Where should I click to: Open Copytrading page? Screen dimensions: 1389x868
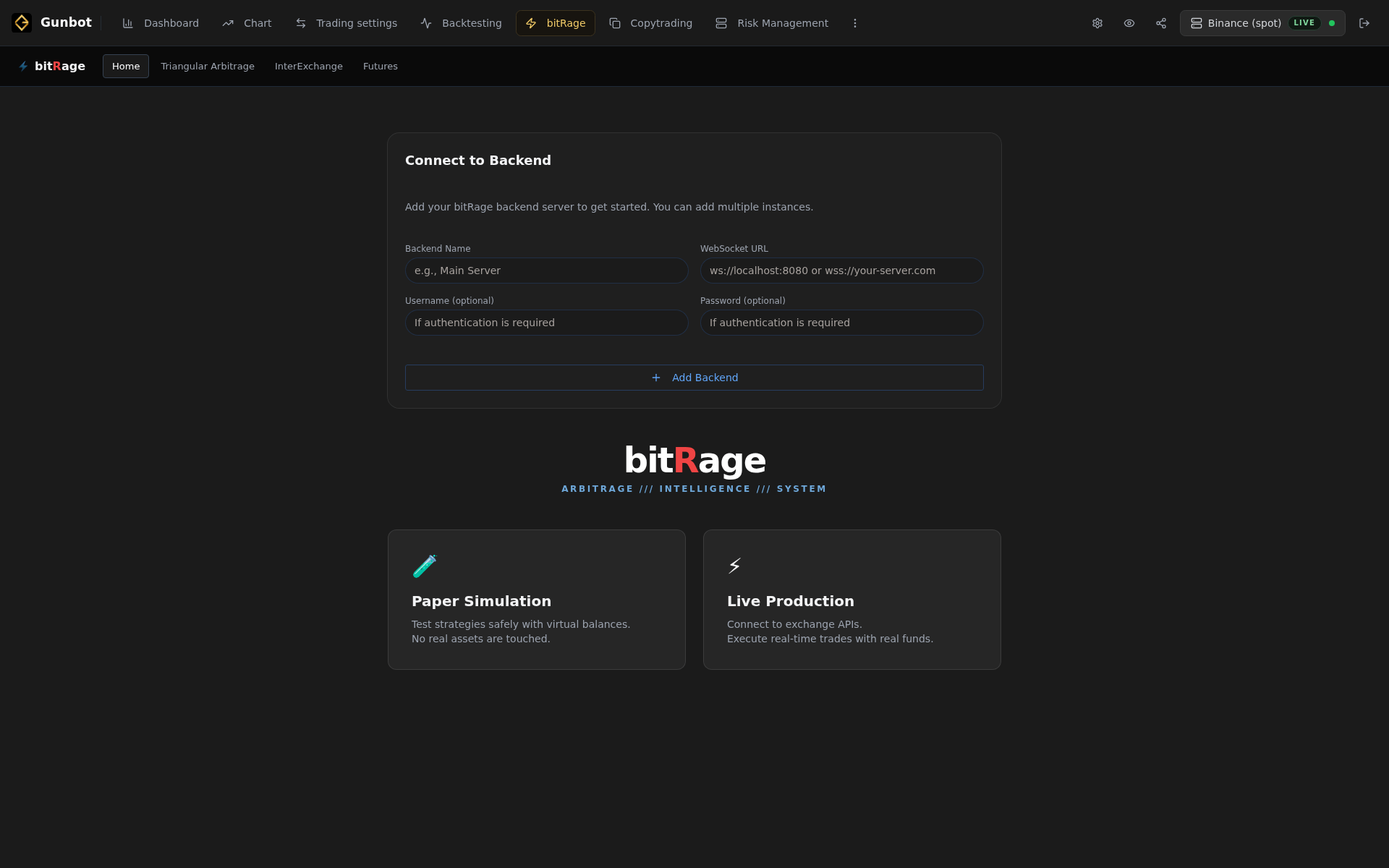pyautogui.click(x=650, y=23)
